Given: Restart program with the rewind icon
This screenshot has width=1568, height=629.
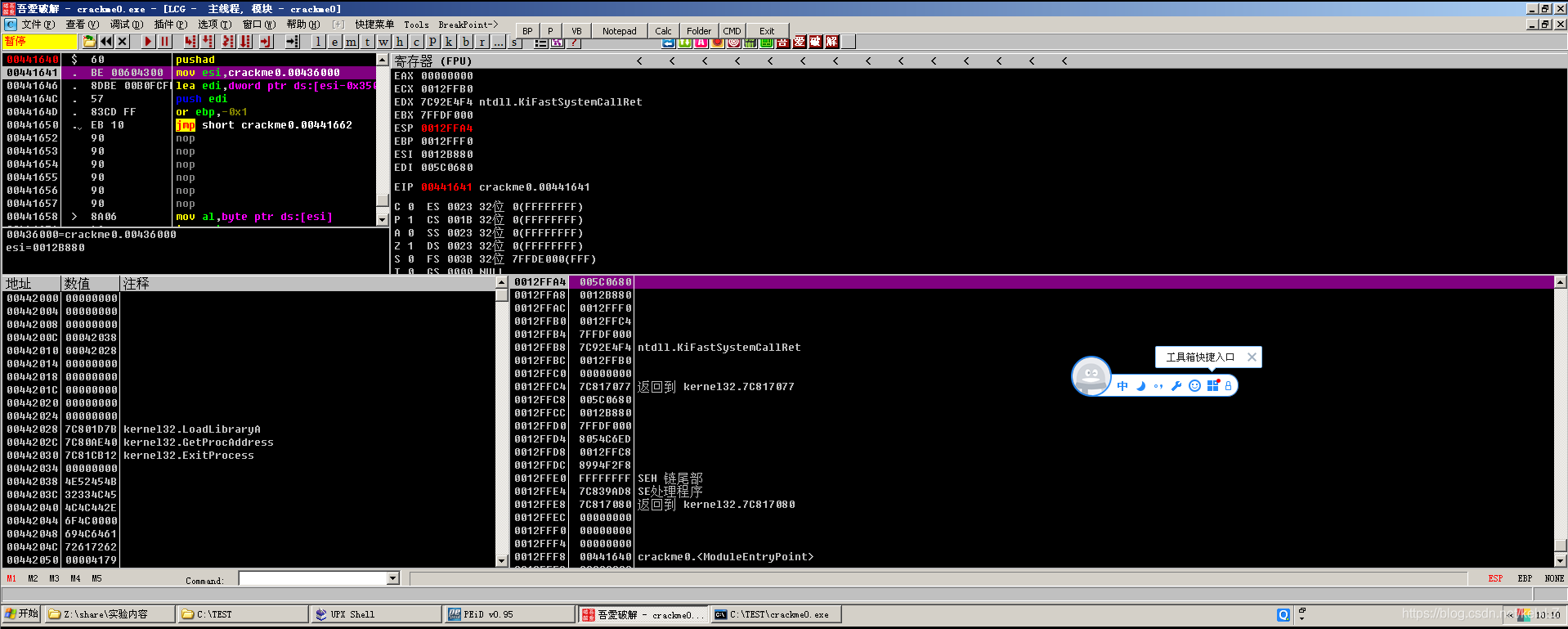Looking at the screenshot, I should pos(106,42).
